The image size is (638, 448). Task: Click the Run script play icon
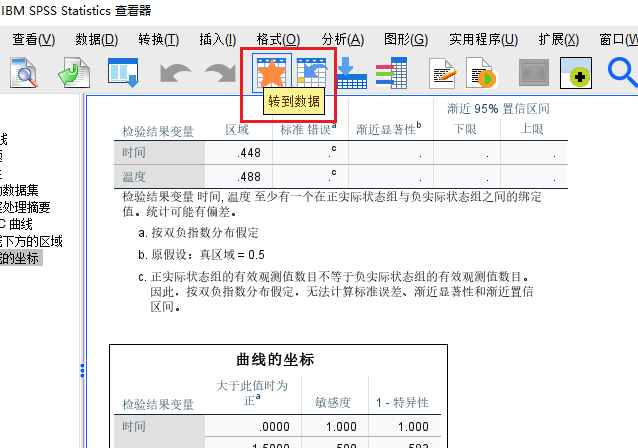click(x=481, y=73)
